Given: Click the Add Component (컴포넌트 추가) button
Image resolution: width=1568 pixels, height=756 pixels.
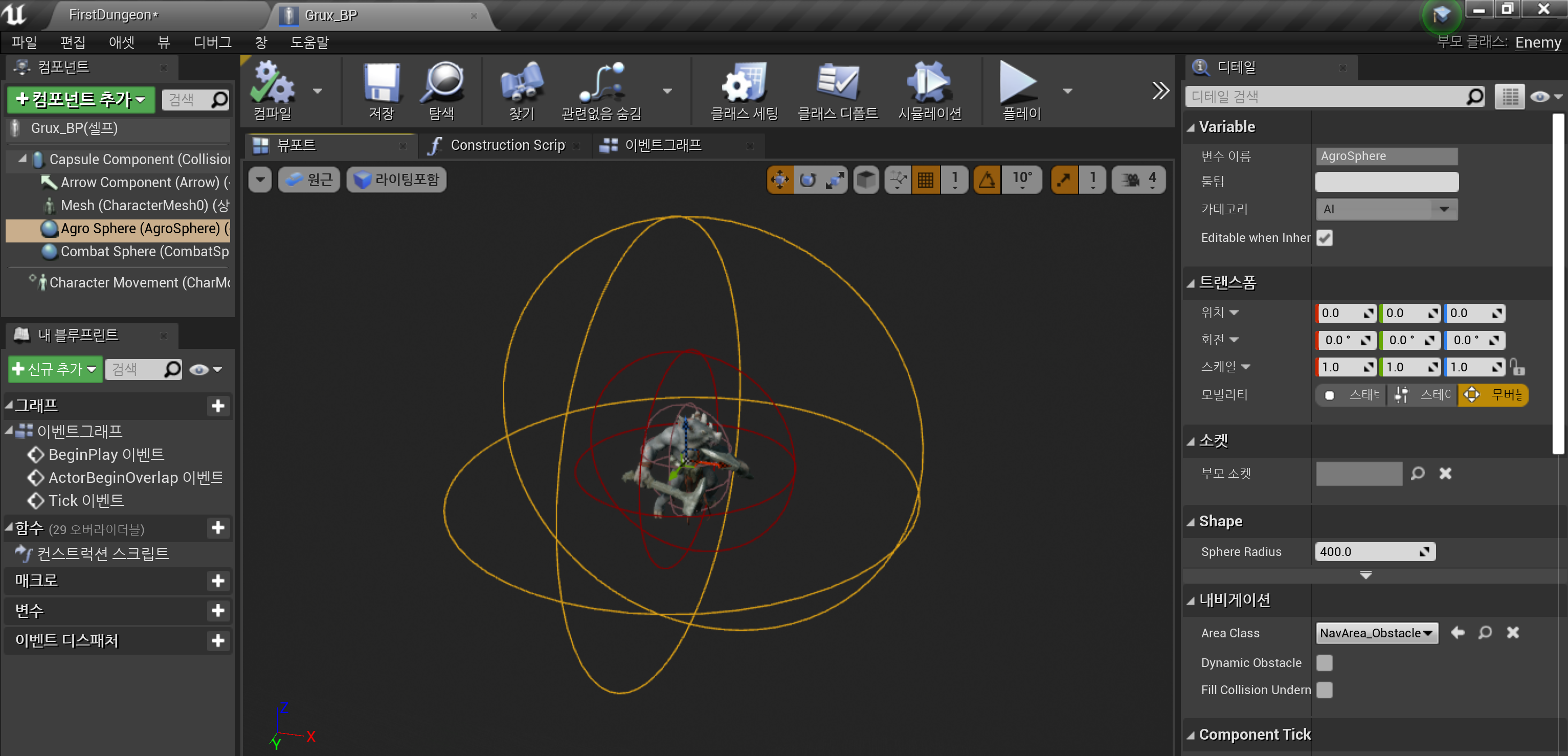Looking at the screenshot, I should [x=81, y=99].
